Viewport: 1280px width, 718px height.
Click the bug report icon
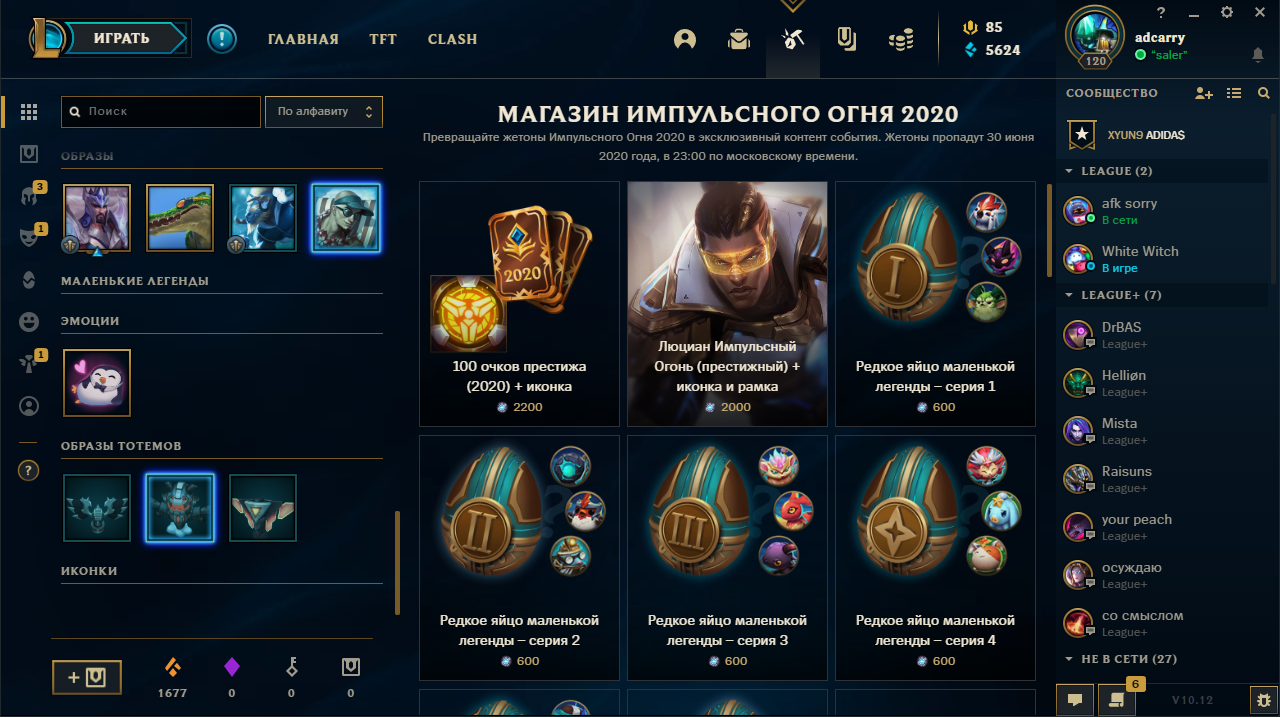tap(1264, 699)
